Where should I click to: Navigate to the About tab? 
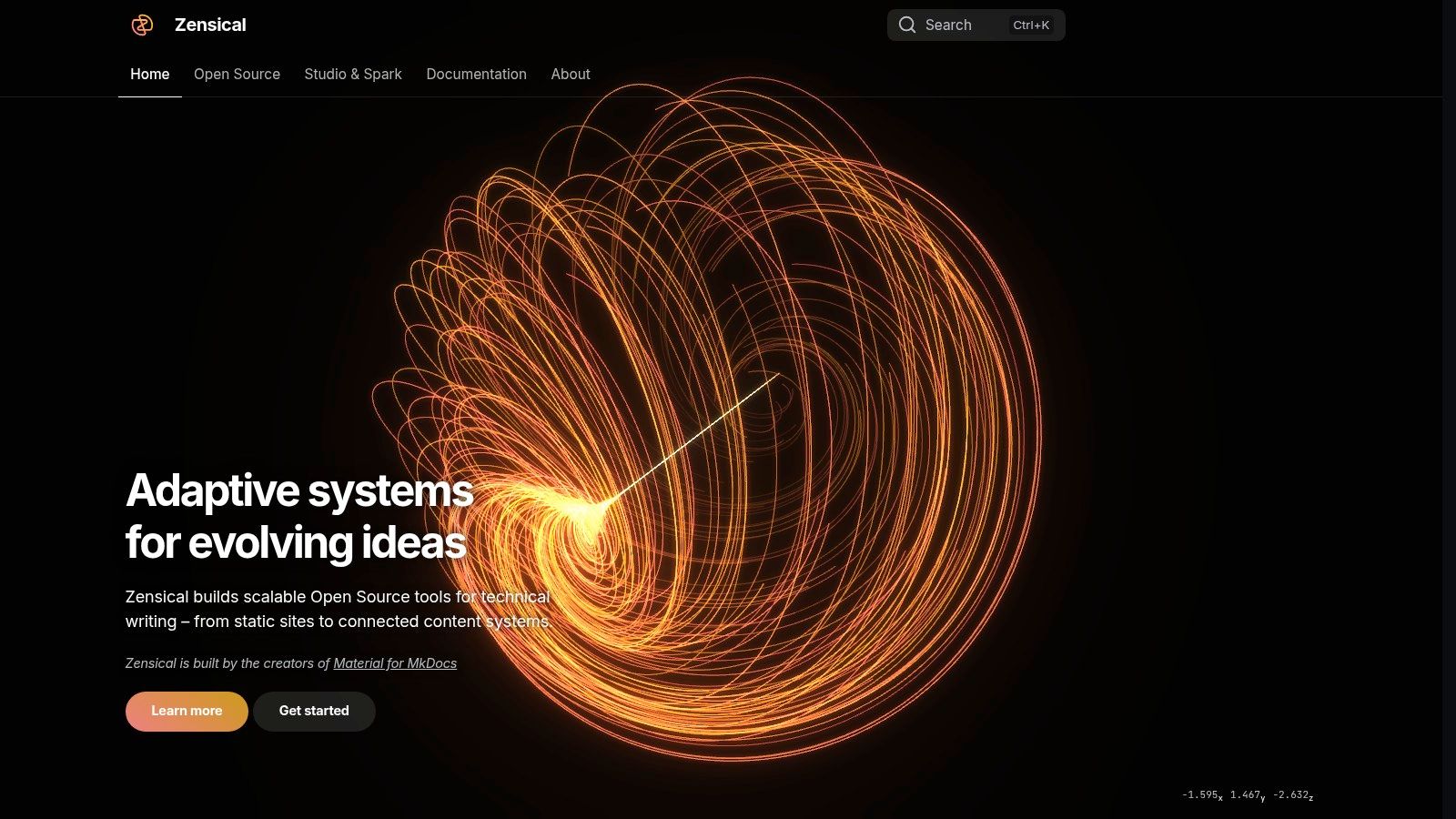tap(571, 74)
